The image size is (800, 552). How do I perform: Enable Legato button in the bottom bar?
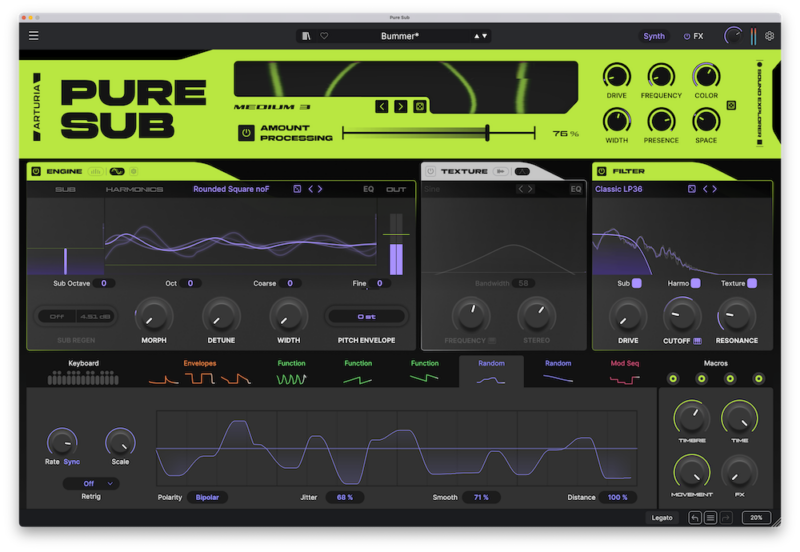662,518
